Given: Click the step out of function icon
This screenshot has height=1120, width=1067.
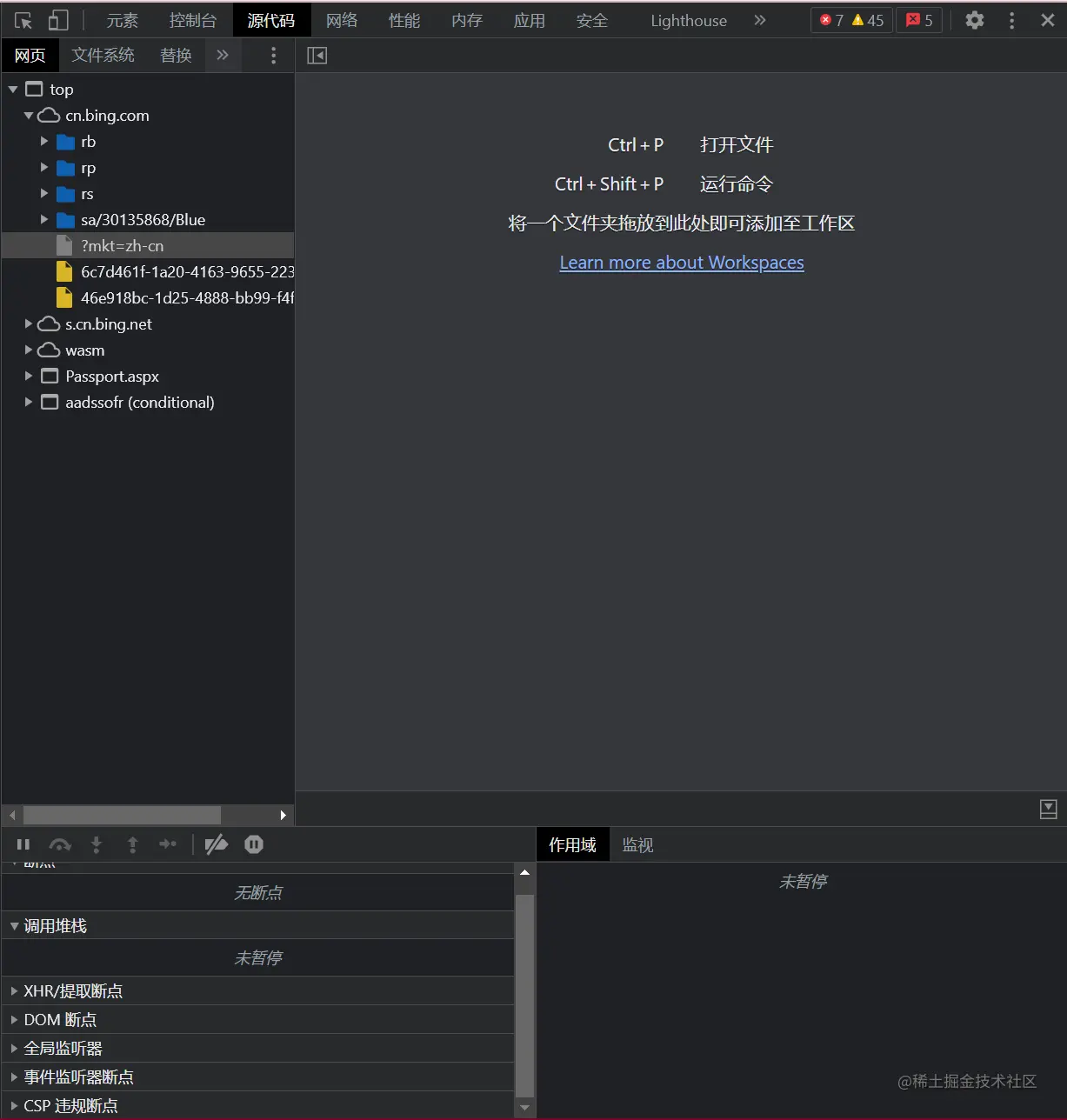Looking at the screenshot, I should pyautogui.click(x=132, y=843).
